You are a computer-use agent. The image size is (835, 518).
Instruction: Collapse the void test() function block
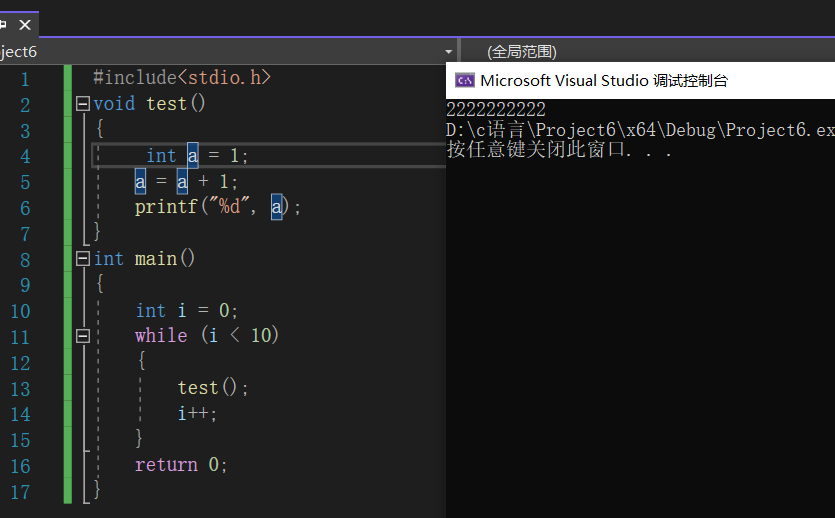(83, 103)
